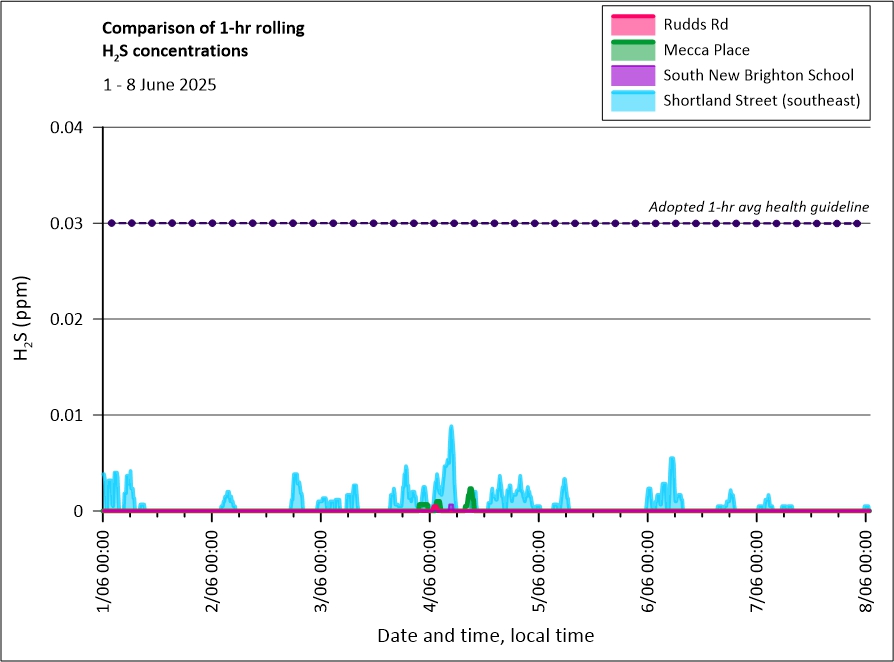The image size is (894, 662).
Task: Click the 1/06 00:00 x-axis tick label
Action: coord(102,567)
